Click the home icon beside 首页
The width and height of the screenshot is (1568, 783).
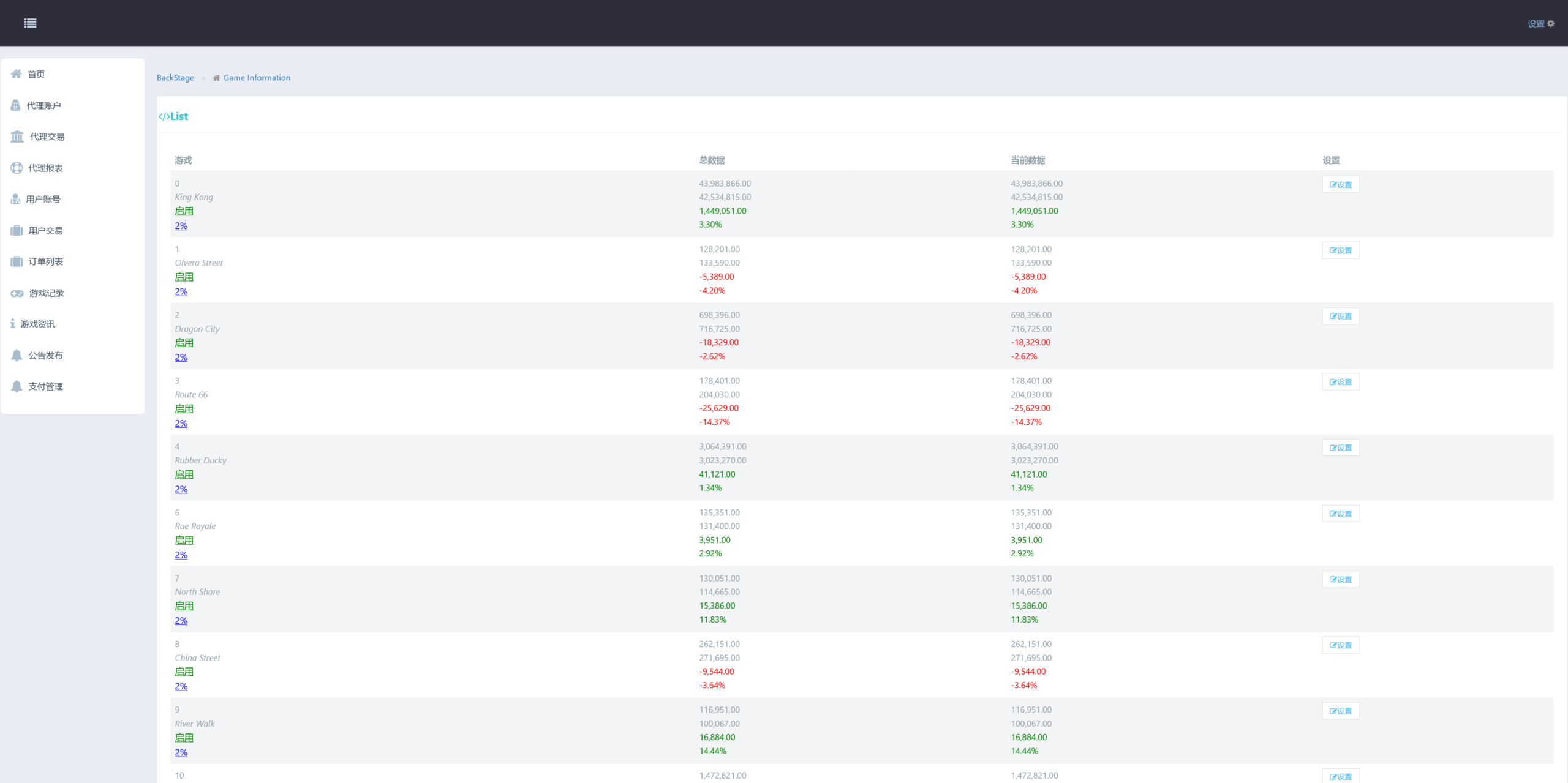click(x=17, y=74)
